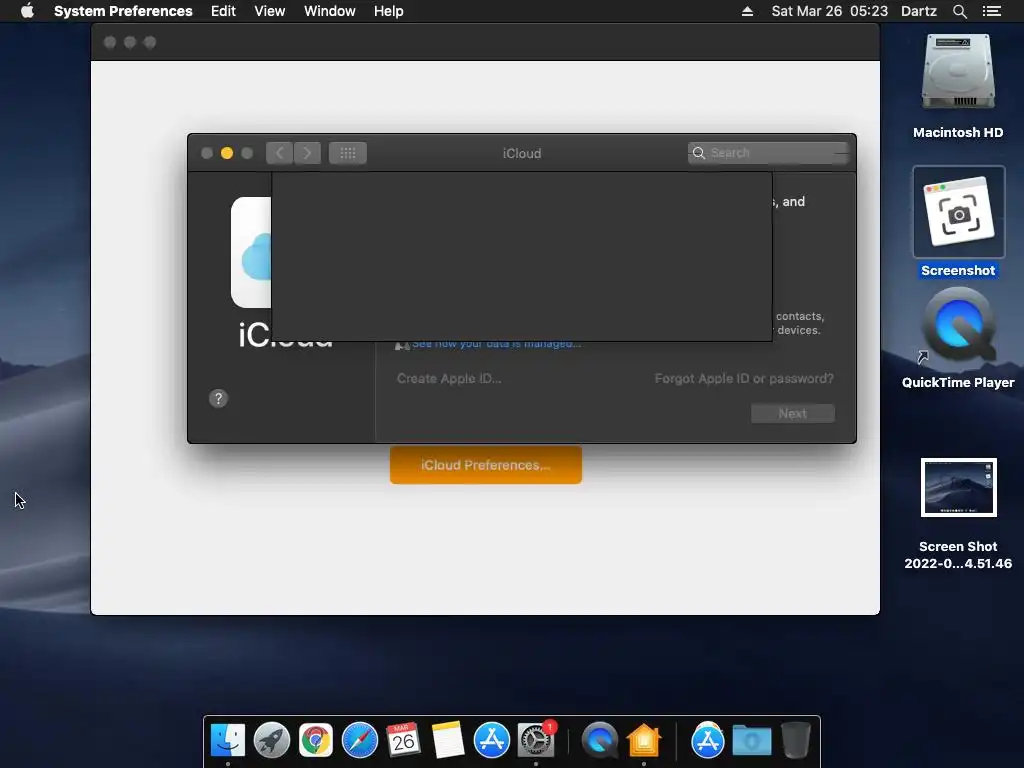Click the Search field in iCloud window
Image resolution: width=1024 pixels, height=768 pixels.
pyautogui.click(x=768, y=153)
